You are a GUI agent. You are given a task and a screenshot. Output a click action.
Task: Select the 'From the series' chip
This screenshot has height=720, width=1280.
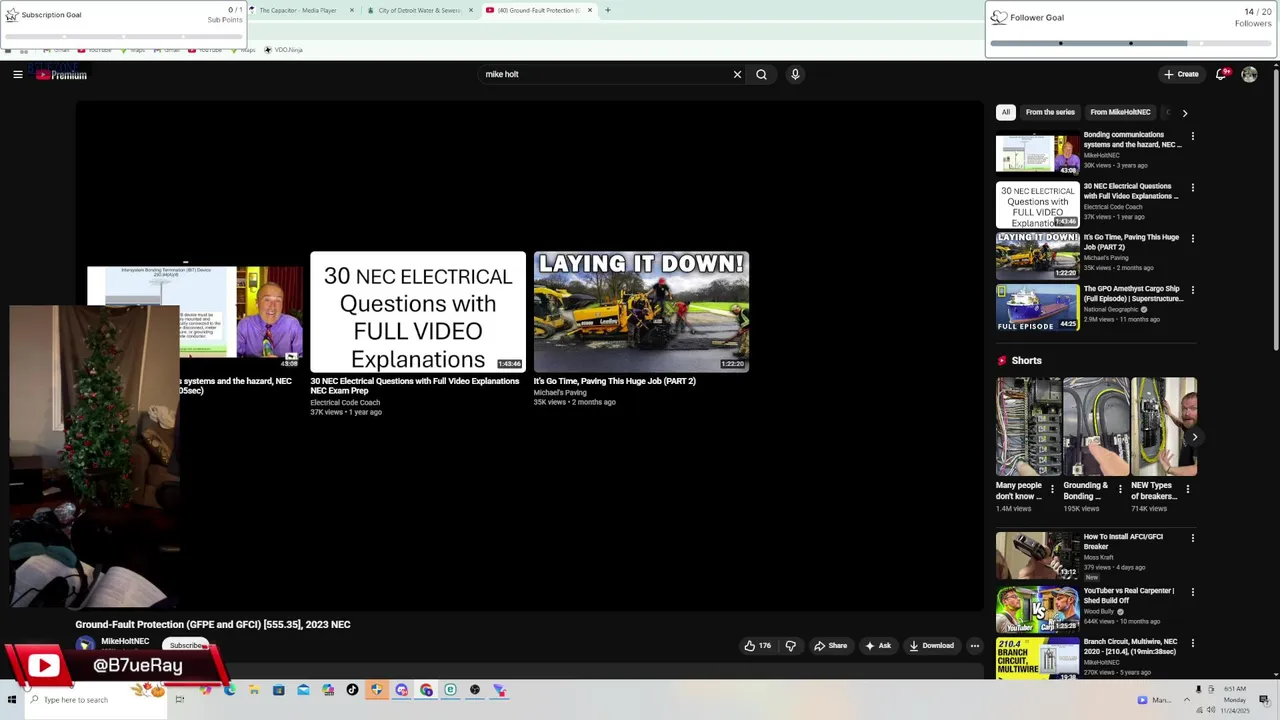pyautogui.click(x=1050, y=112)
